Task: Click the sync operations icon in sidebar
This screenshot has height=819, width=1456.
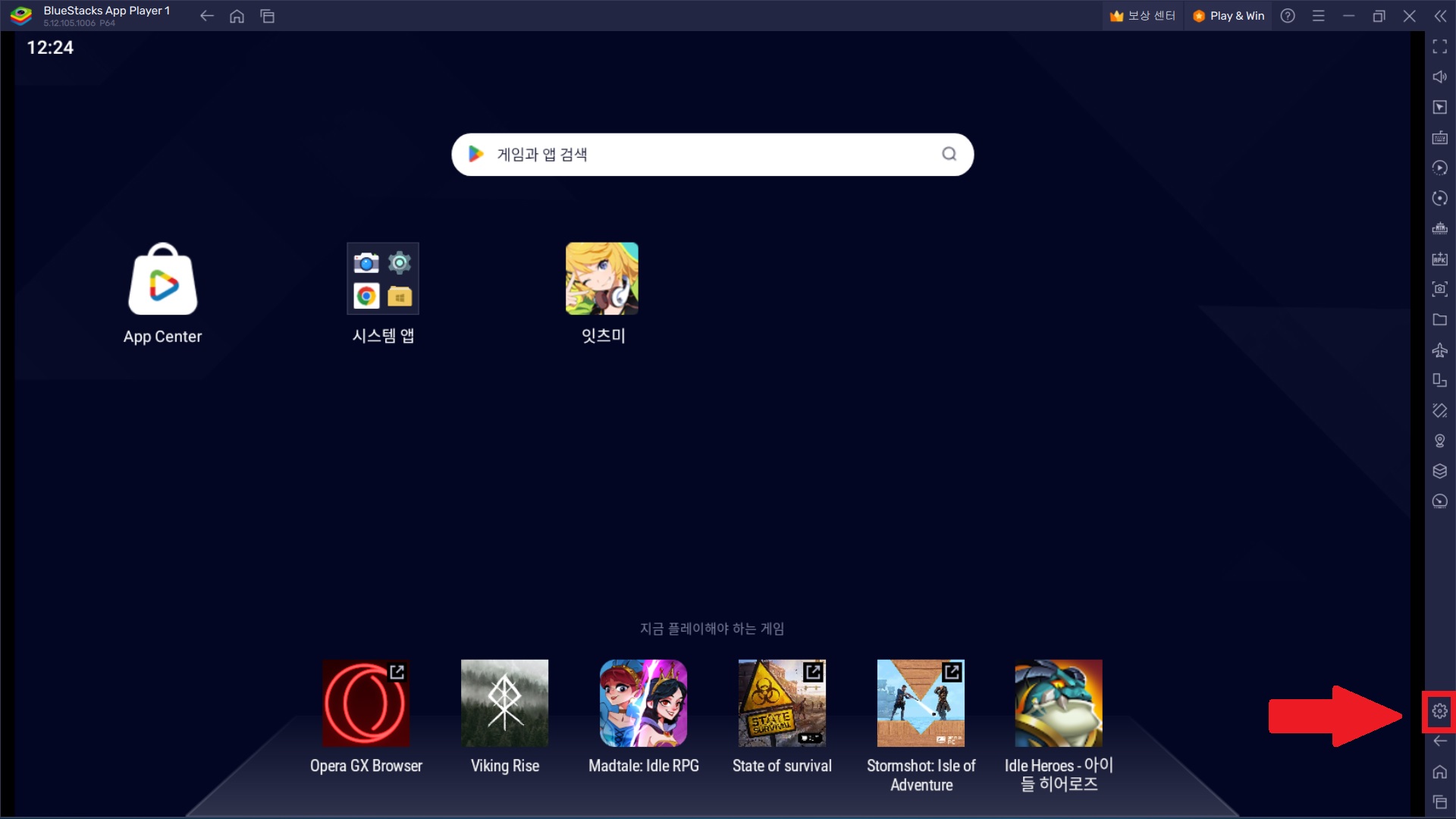Action: click(x=1440, y=168)
